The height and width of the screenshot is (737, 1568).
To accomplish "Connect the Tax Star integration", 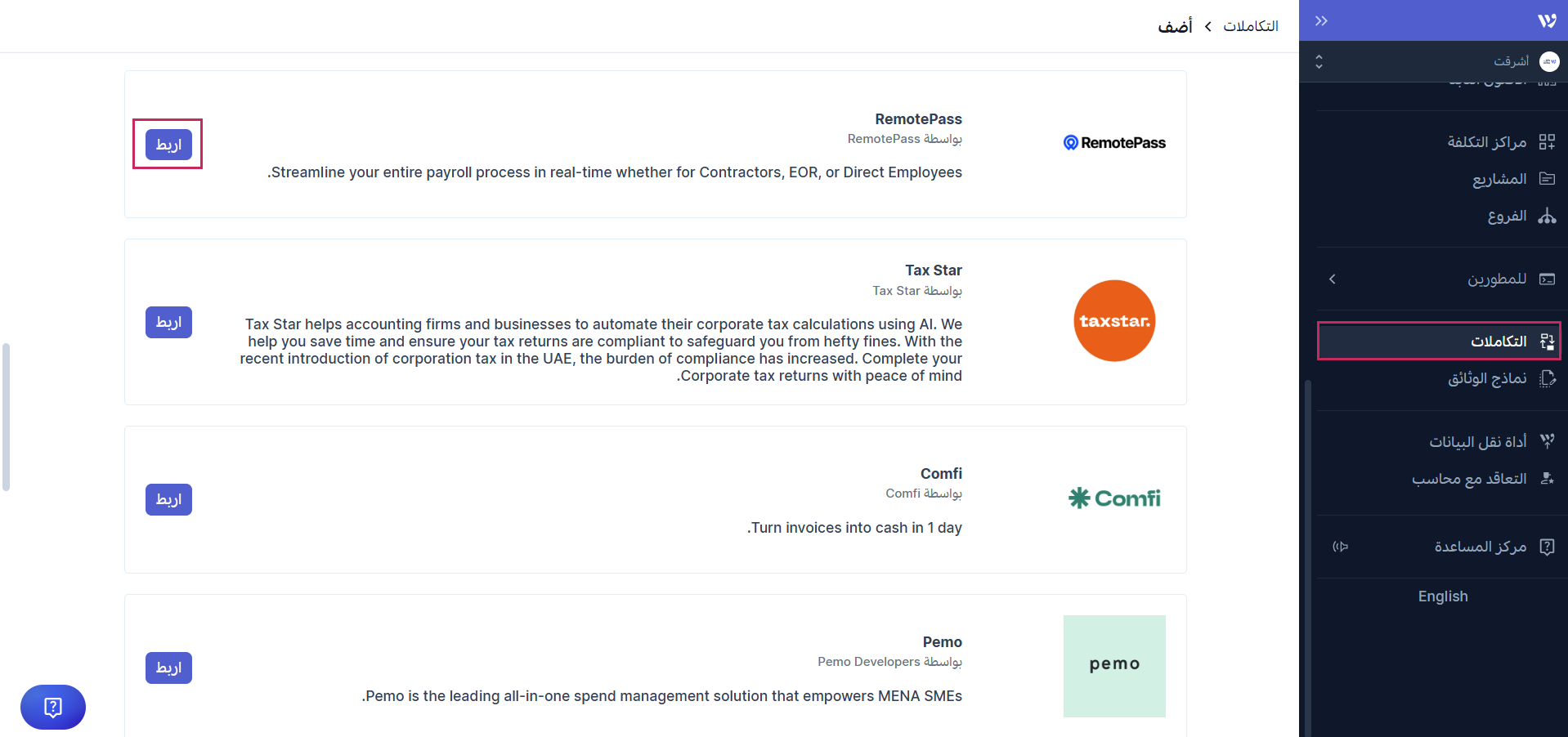I will click(168, 322).
